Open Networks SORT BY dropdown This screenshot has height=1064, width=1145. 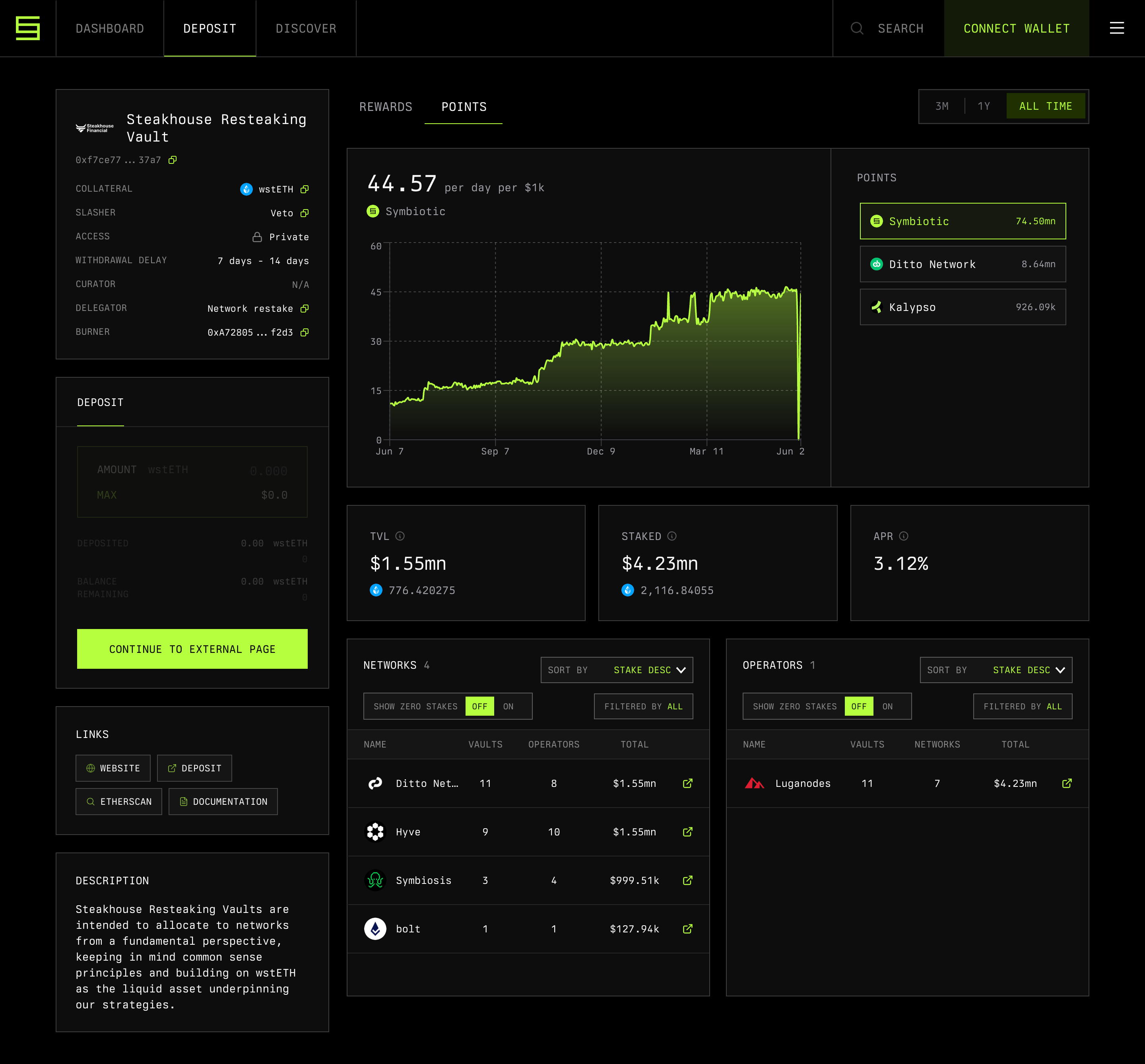pyautogui.click(x=617, y=670)
